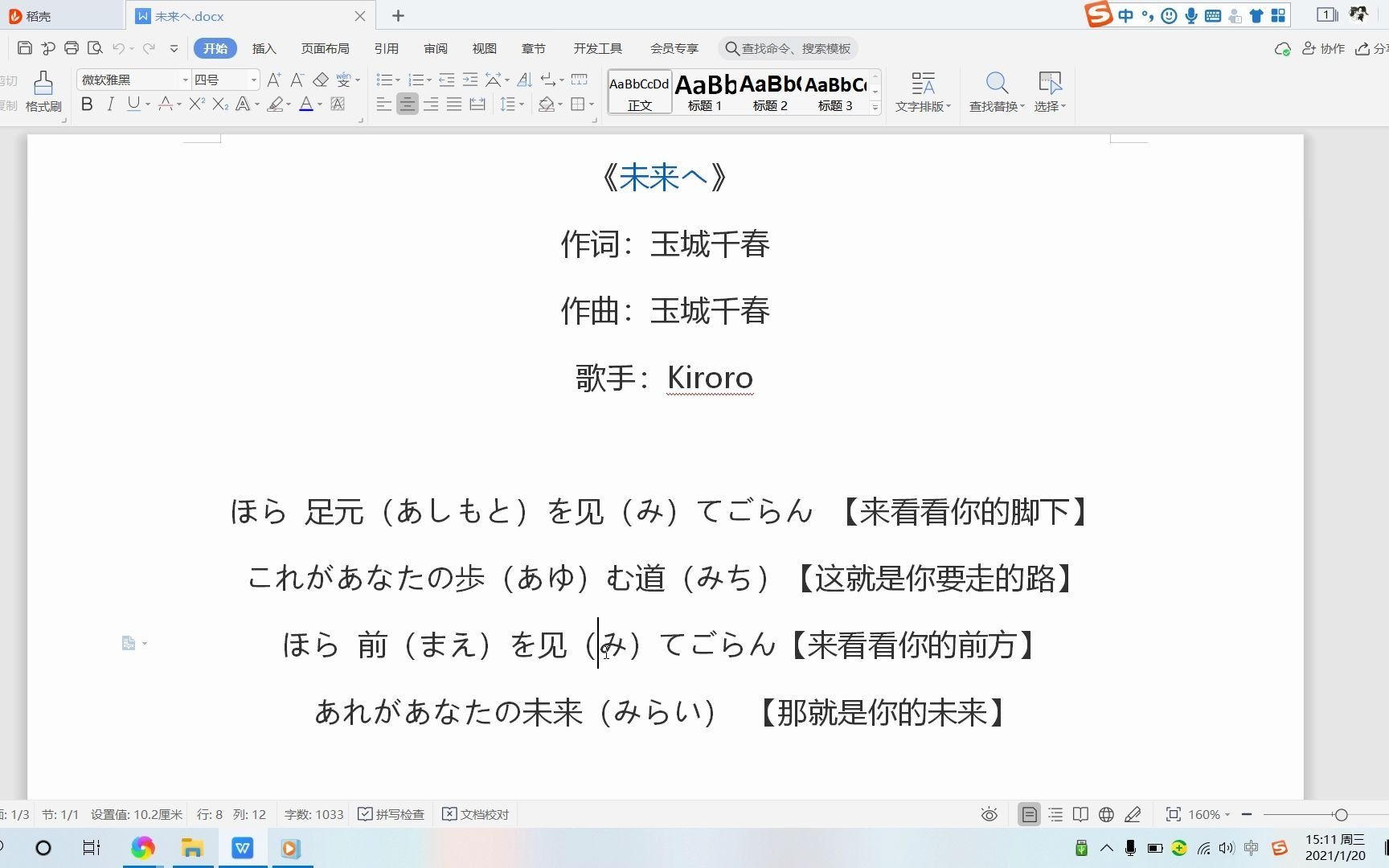This screenshot has height=868, width=1389.
Task: Open the 审阅 tab
Action: tap(436, 48)
